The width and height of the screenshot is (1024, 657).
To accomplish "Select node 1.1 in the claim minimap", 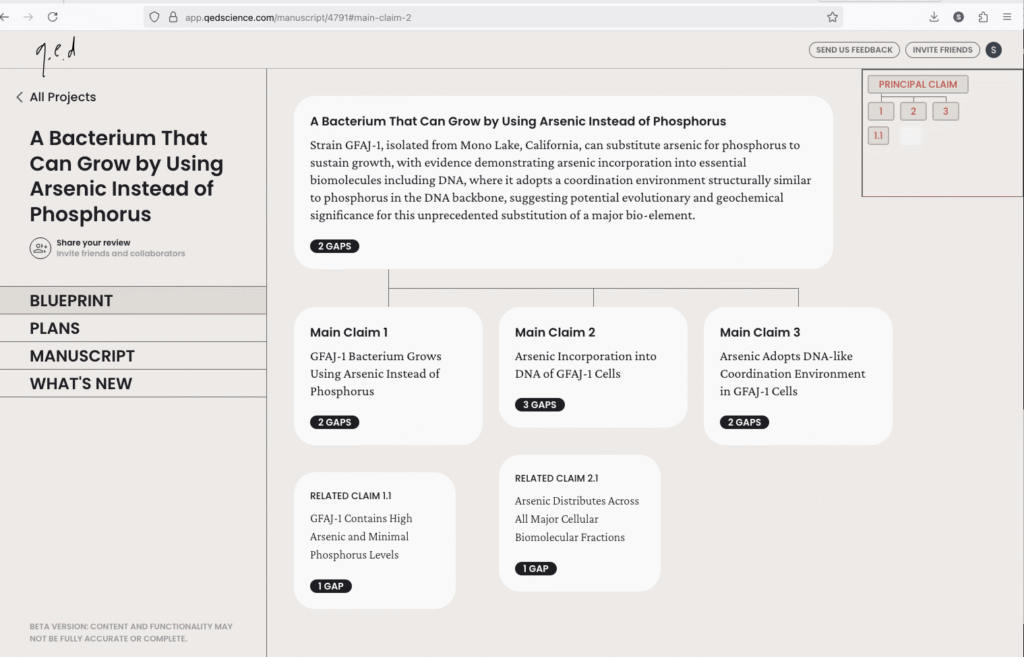I will coord(878,135).
